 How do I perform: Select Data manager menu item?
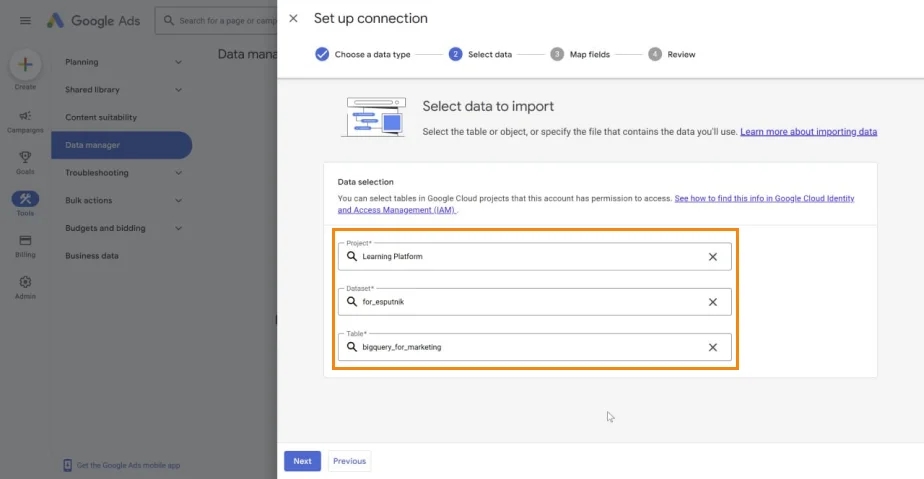121,145
